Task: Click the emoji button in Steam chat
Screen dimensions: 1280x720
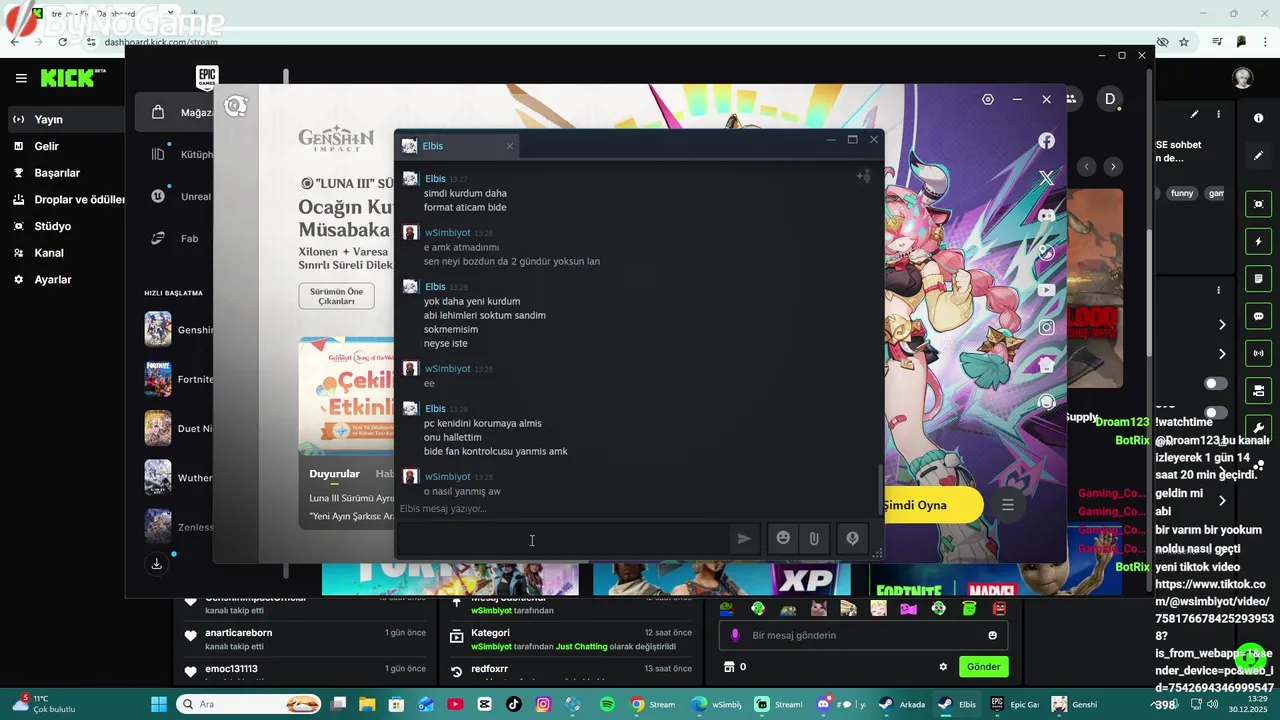Action: (x=783, y=538)
